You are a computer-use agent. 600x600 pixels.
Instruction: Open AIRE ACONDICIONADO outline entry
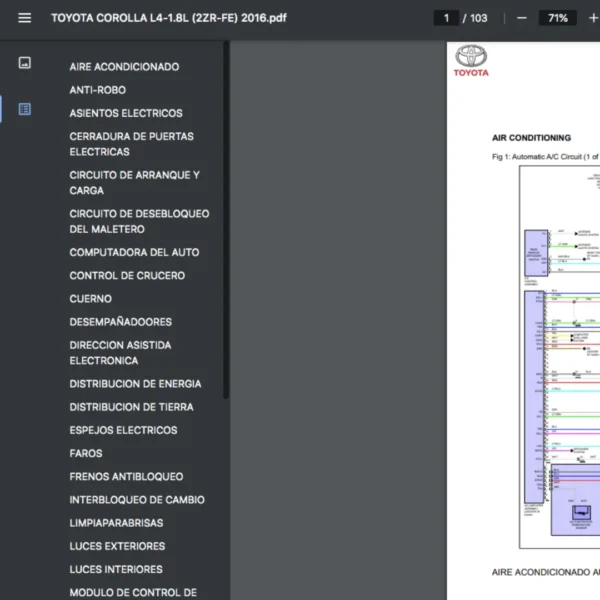(124, 67)
